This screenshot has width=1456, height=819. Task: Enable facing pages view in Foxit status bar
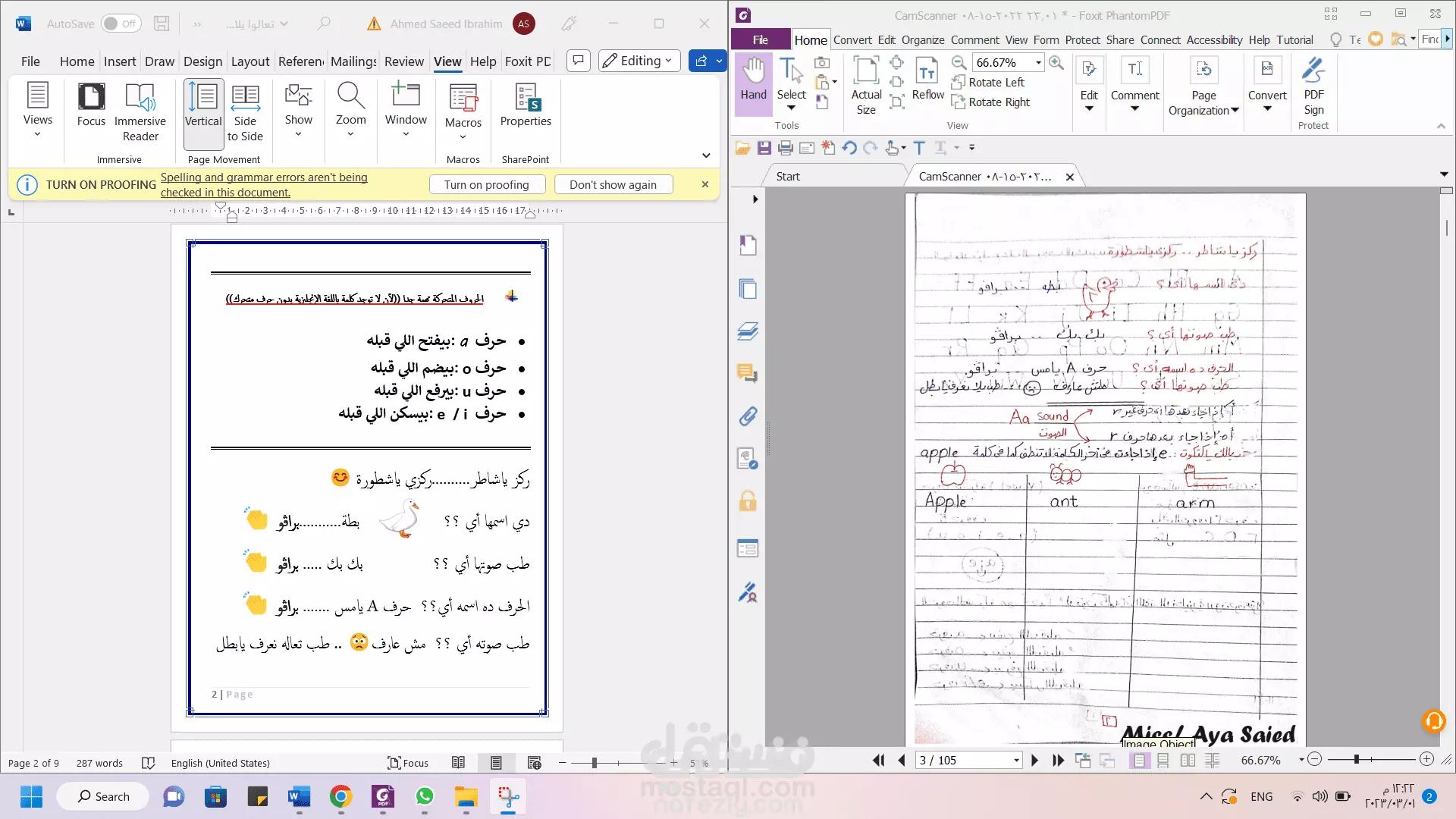point(1188,760)
